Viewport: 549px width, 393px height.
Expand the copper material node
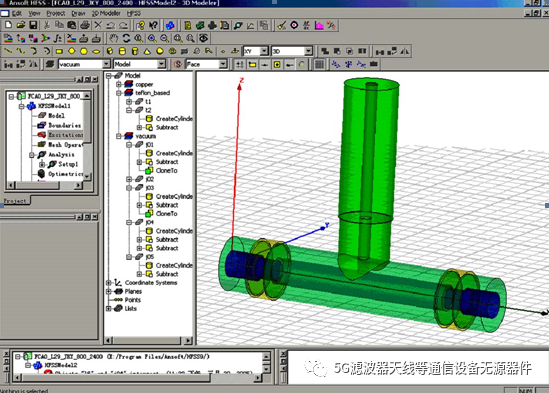point(119,84)
